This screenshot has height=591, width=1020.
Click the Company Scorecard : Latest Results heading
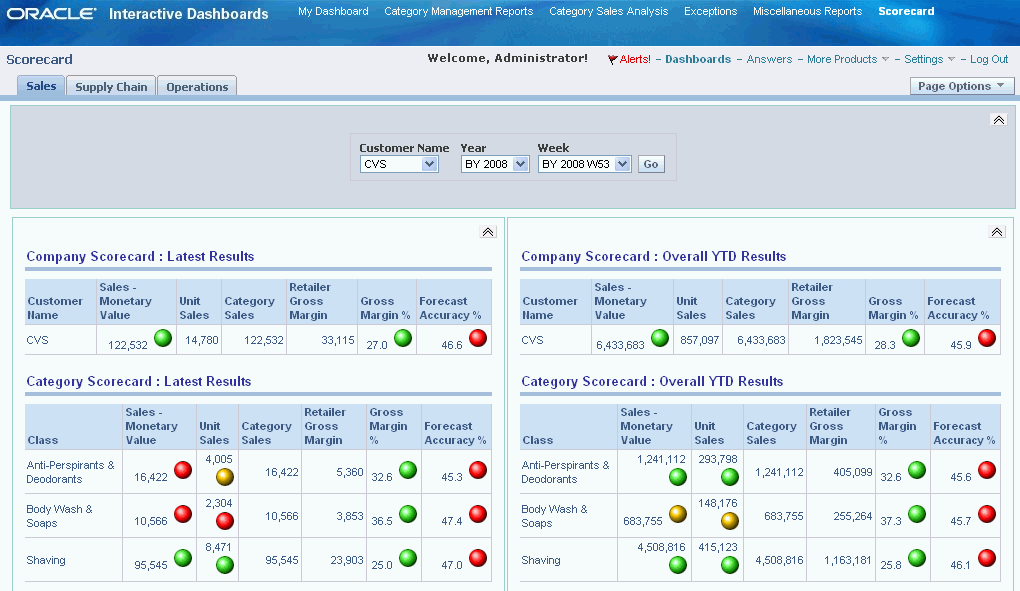140,256
